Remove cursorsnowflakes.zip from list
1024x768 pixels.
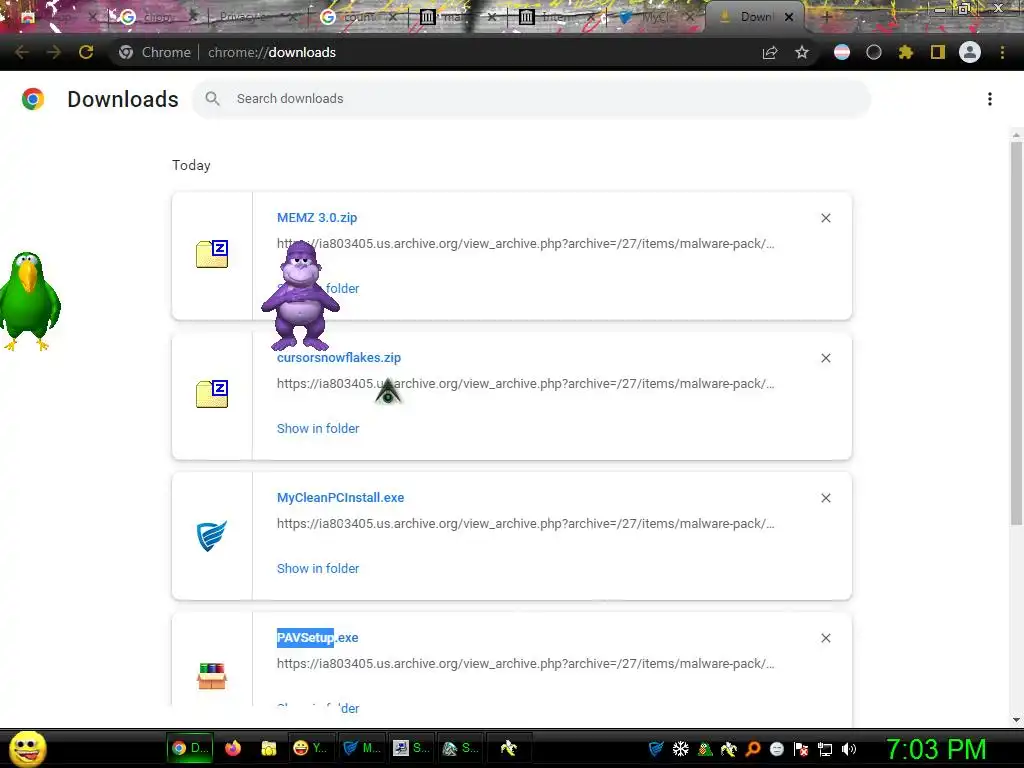tap(826, 358)
